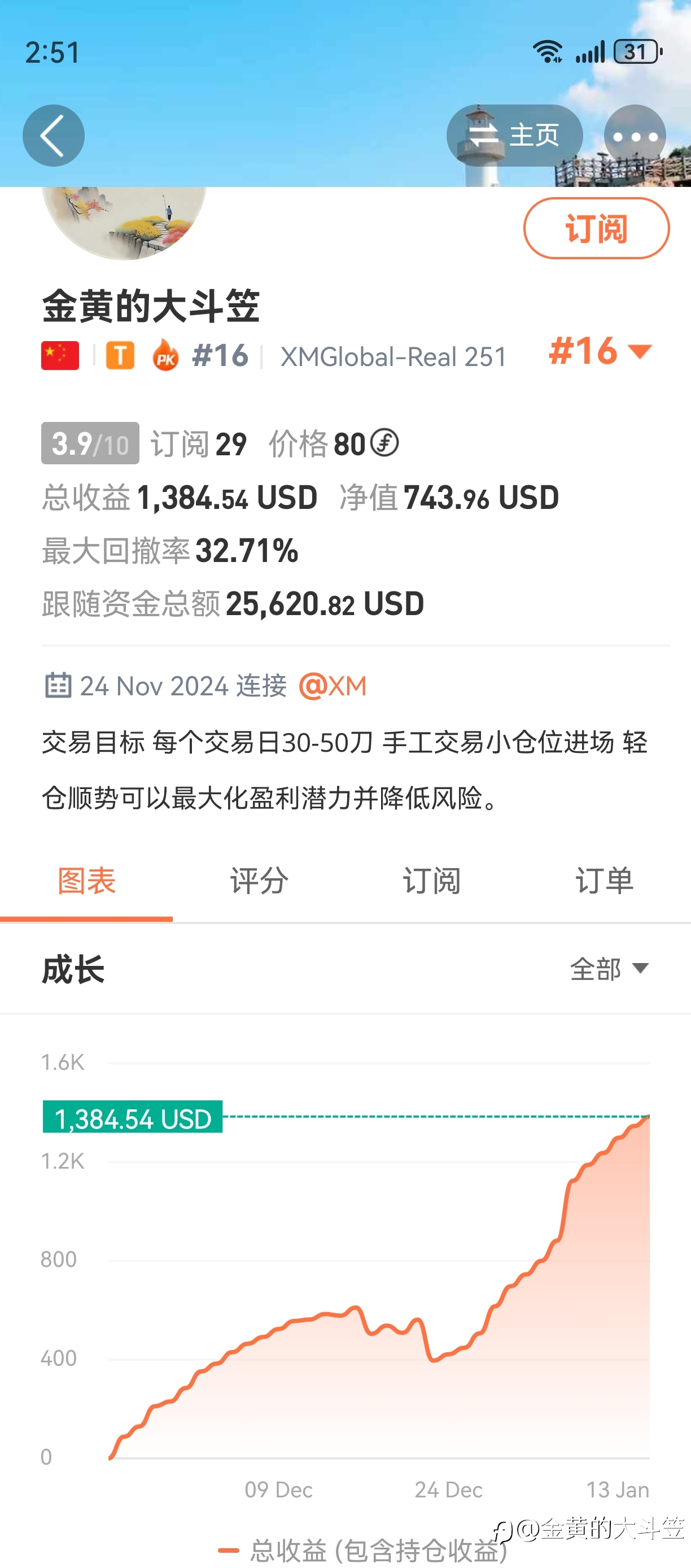
Task: Open the 订阅 tab below the description
Action: 432,881
